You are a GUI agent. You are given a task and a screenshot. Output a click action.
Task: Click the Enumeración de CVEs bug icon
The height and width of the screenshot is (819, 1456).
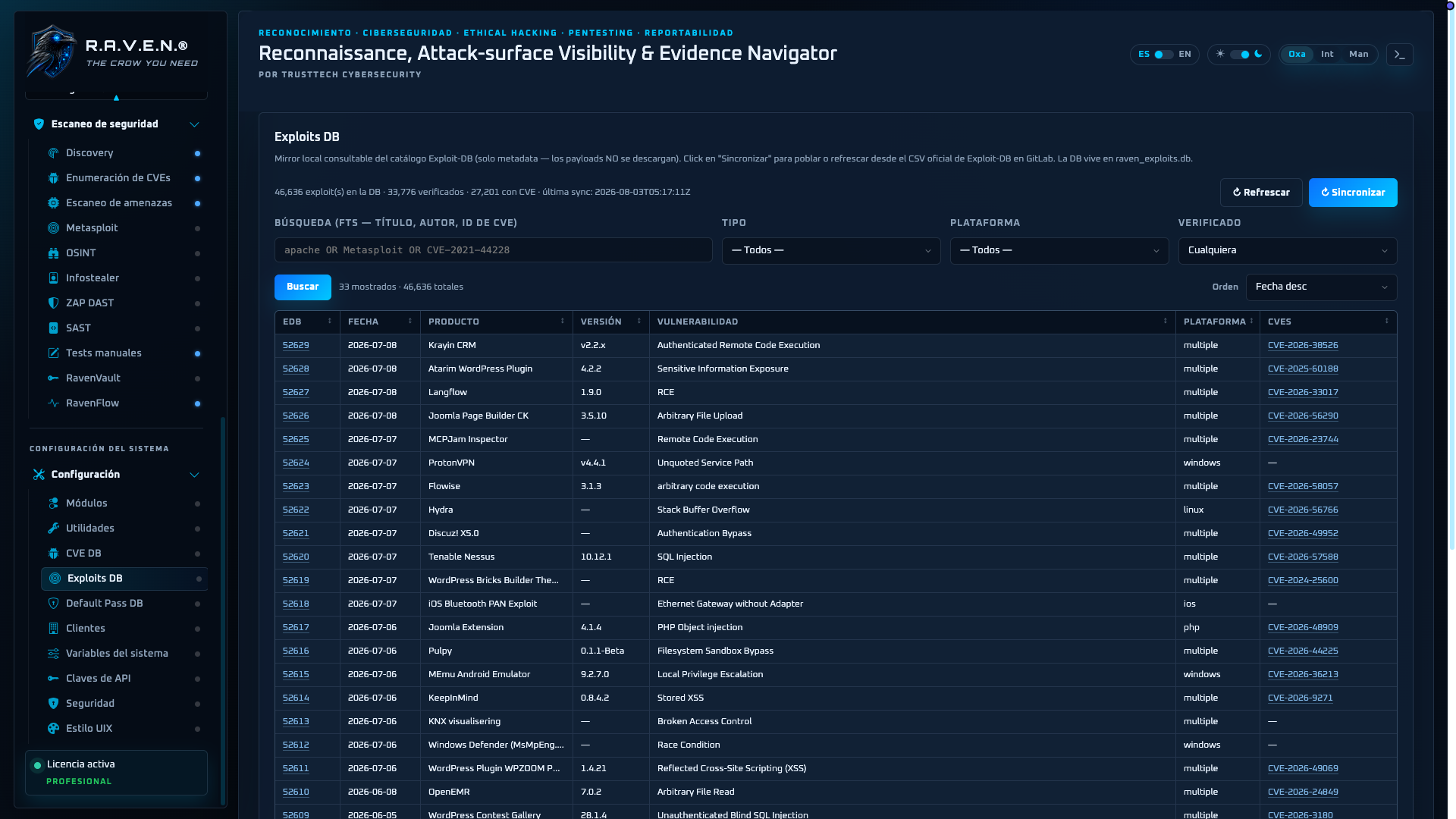click(x=53, y=178)
